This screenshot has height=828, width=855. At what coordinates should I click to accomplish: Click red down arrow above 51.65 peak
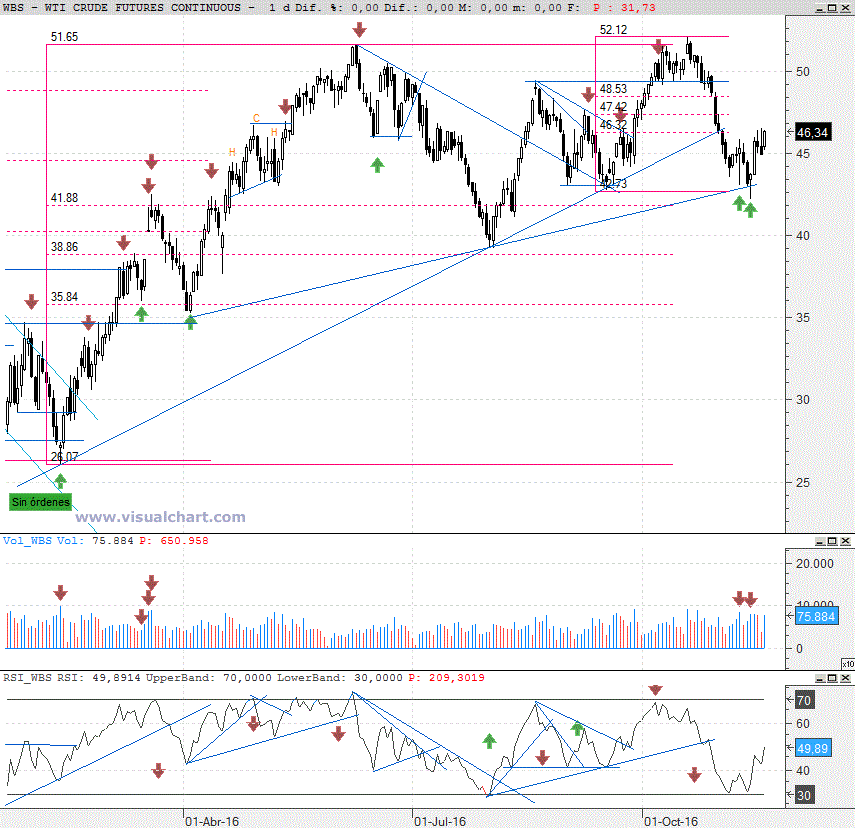[x=359, y=29]
